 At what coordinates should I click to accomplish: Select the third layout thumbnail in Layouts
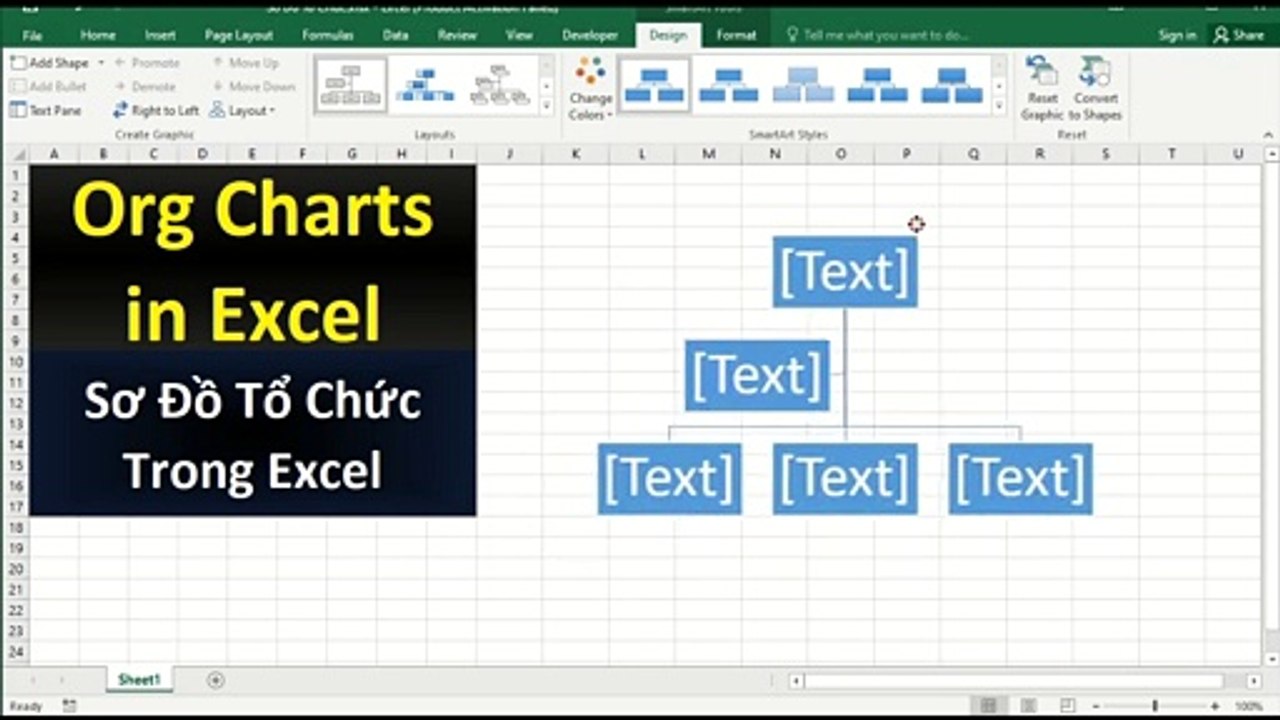pos(499,85)
